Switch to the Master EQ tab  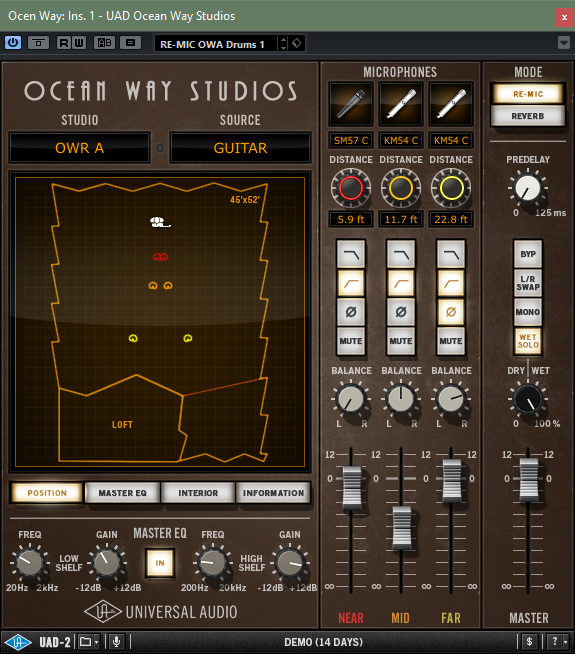[x=123, y=493]
